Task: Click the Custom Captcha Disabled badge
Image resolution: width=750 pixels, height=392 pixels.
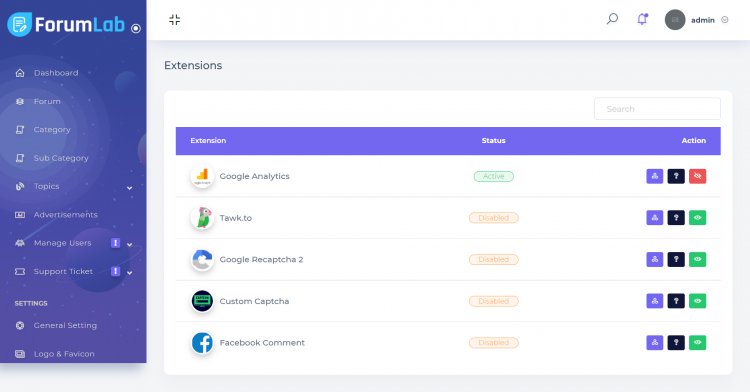Action: pos(494,301)
